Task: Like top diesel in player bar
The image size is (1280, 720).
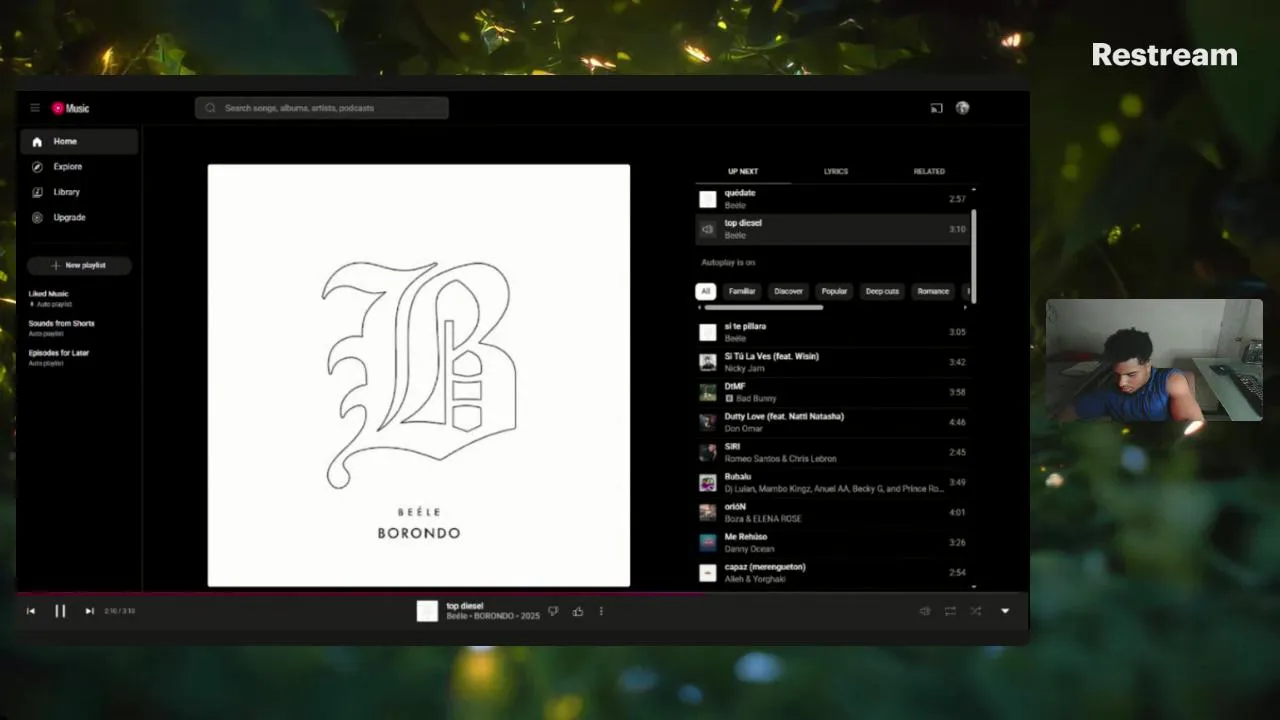Action: (x=578, y=611)
